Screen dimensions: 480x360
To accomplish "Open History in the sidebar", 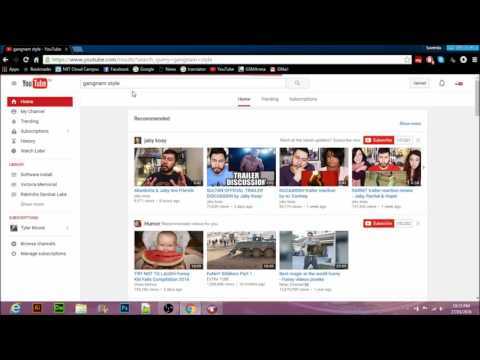I will (x=28, y=141).
